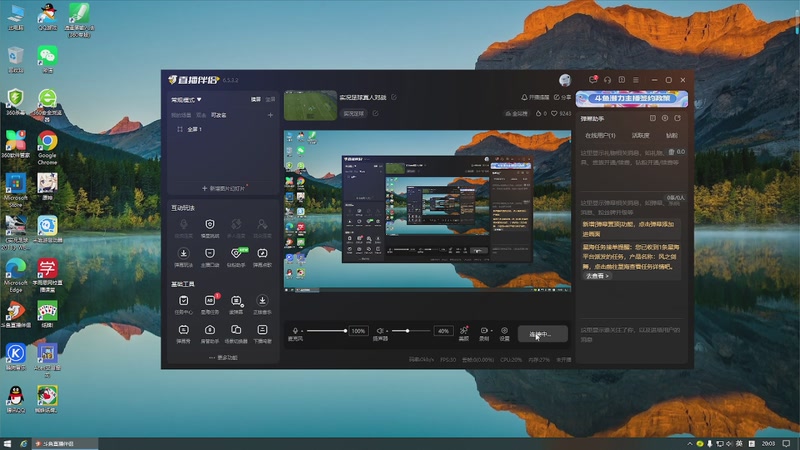This screenshot has width=800, height=450.
Task: Open the WeChat desktop shortcut
Action: [47, 60]
